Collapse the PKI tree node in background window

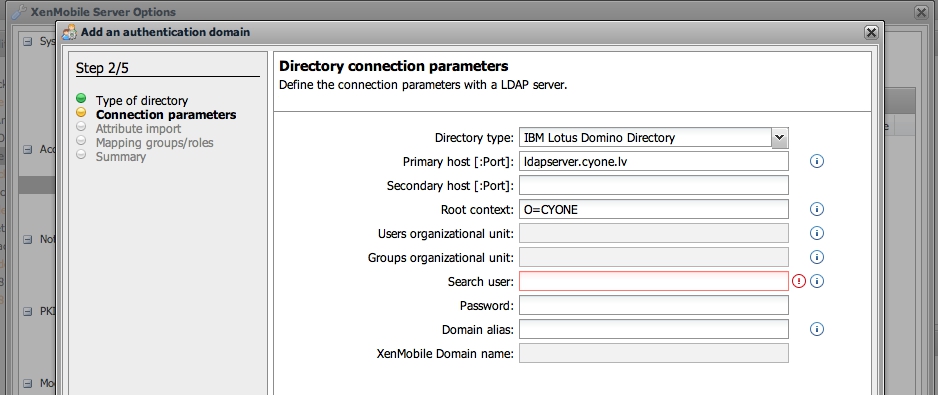28,311
